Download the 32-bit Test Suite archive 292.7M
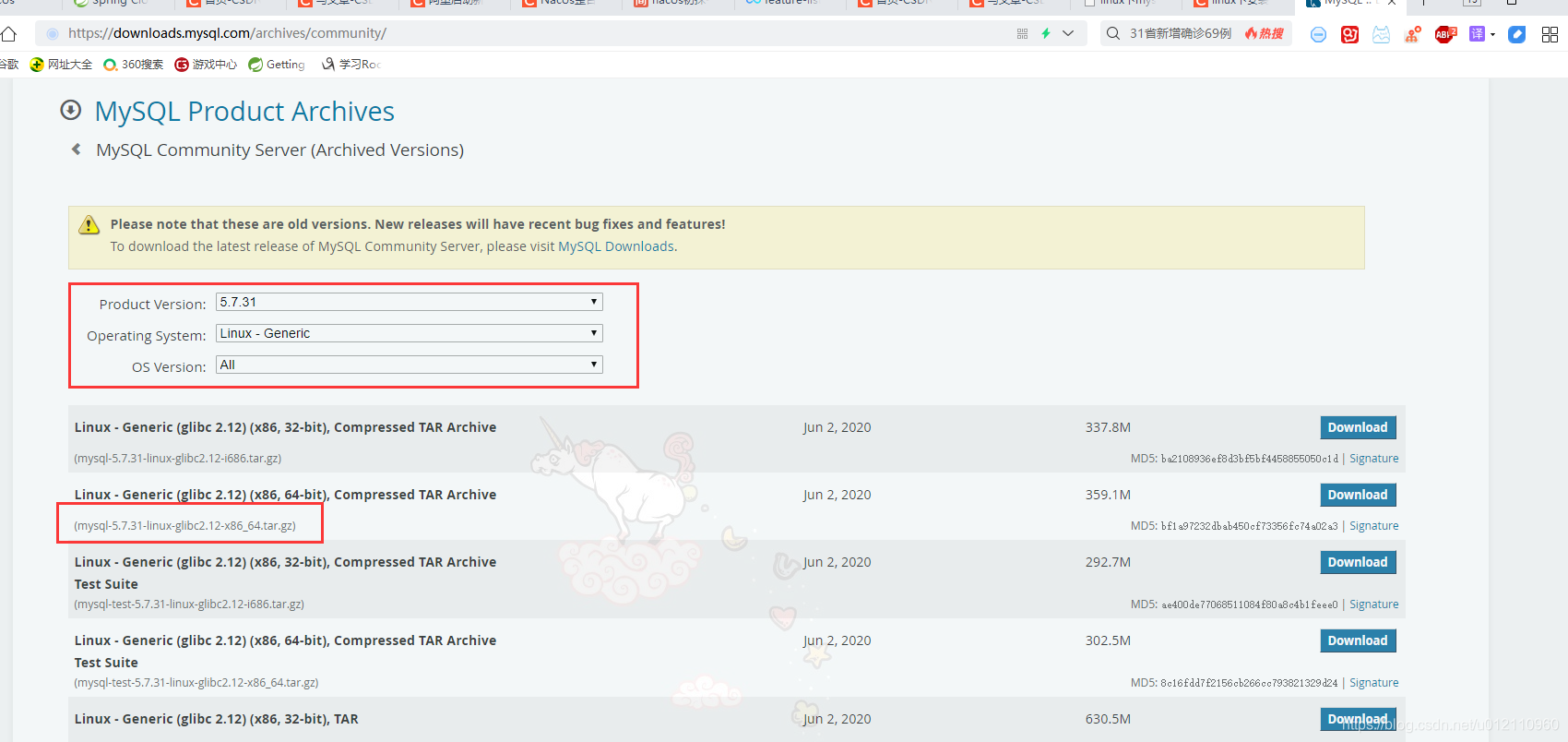 [1358, 562]
